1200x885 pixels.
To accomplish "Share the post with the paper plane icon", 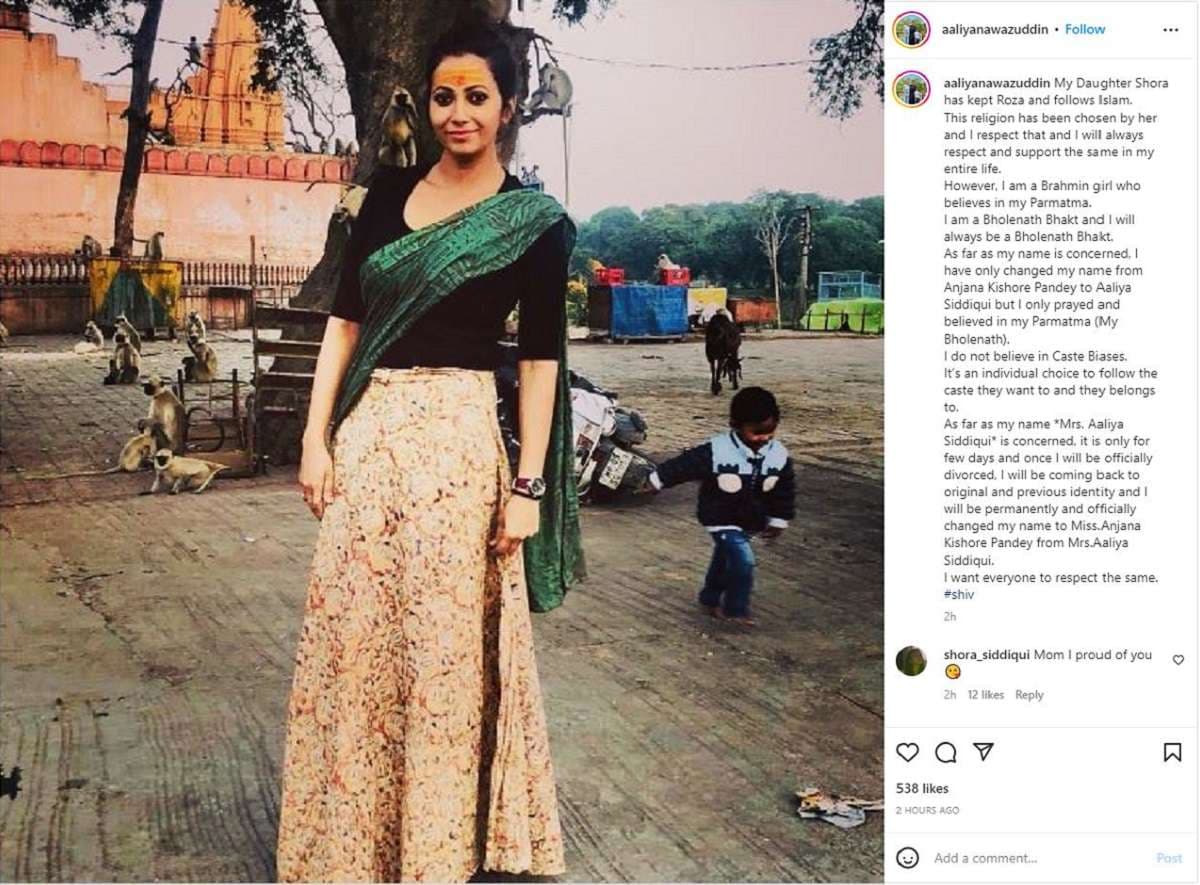I will point(983,751).
